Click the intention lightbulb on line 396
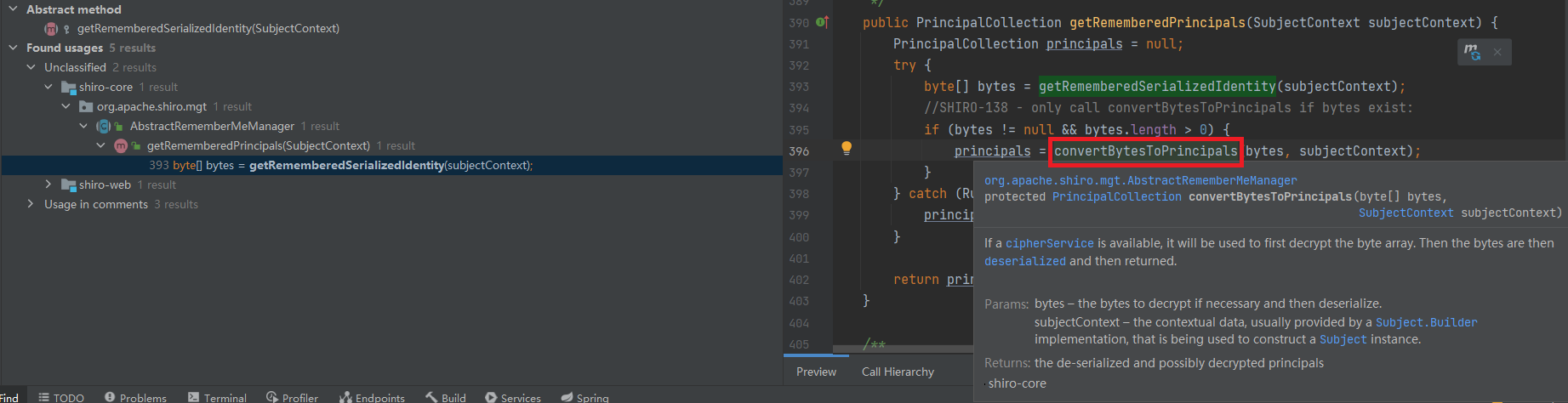This screenshot has width=1568, height=403. pyautogui.click(x=847, y=149)
